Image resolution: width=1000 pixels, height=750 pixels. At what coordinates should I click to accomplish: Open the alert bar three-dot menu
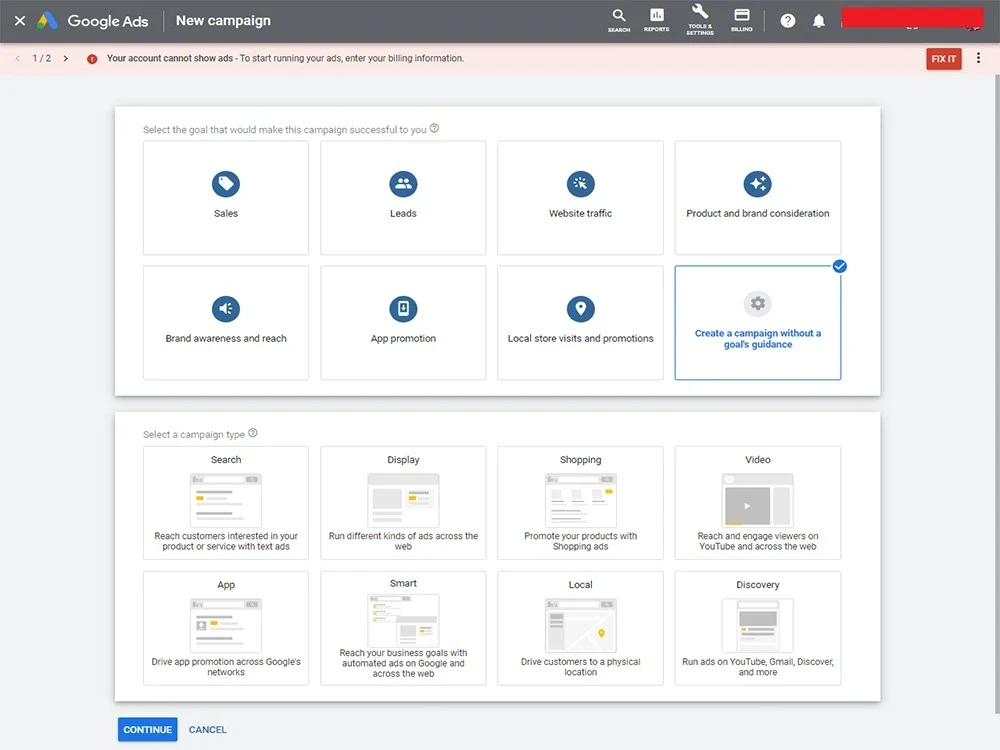[978, 58]
